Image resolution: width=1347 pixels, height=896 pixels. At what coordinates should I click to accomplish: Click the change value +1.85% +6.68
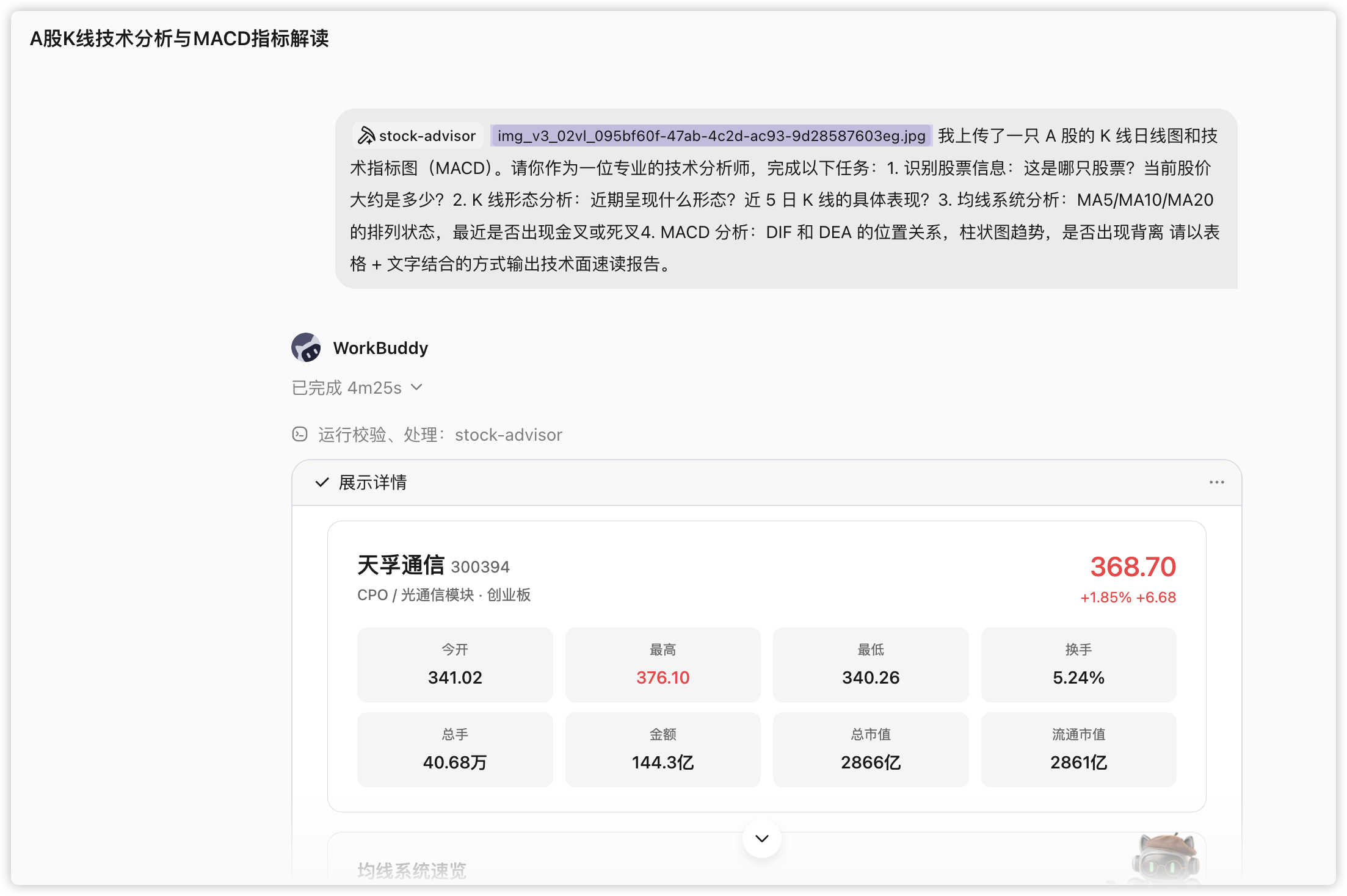point(1128,598)
